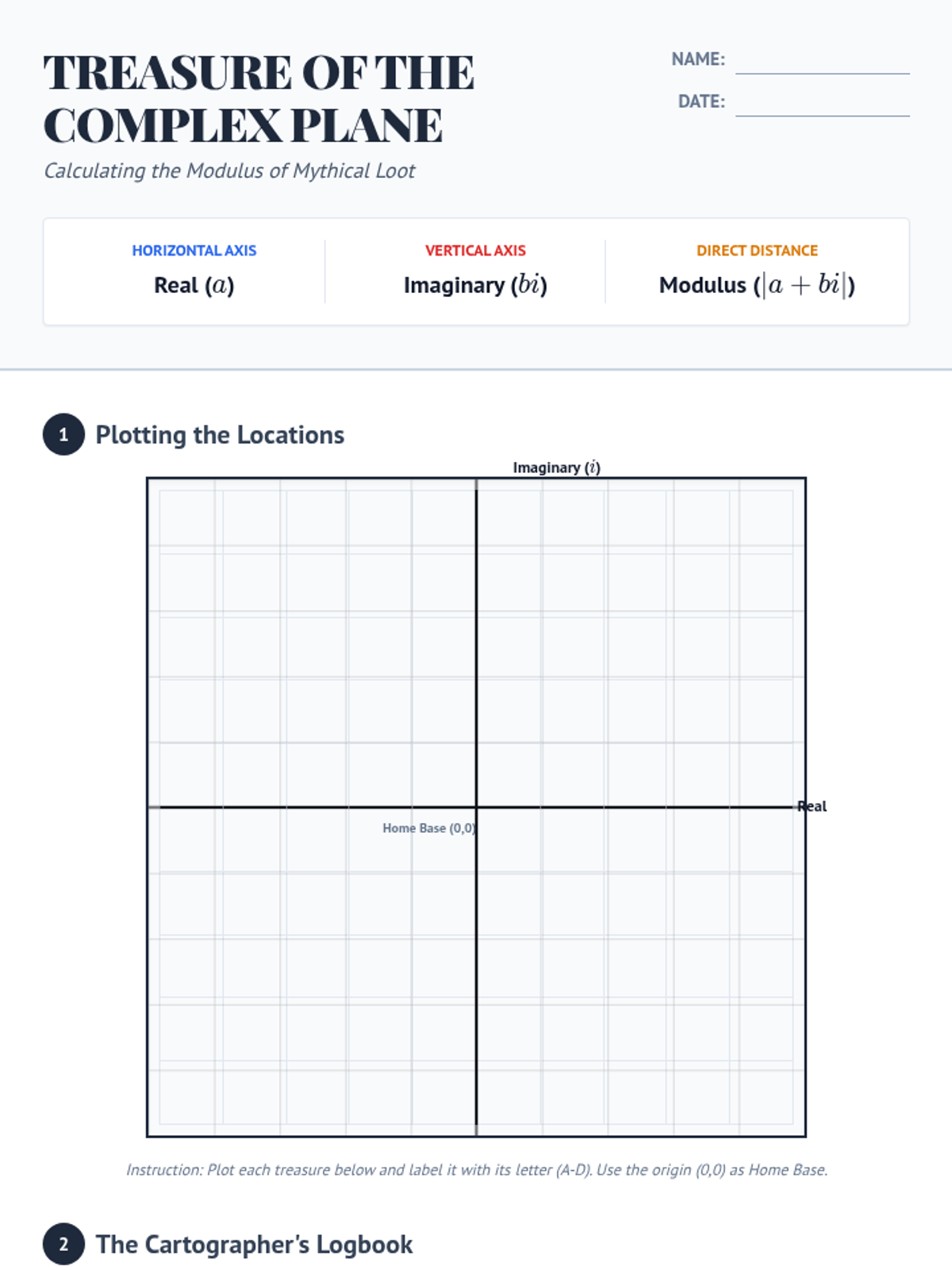Click the subtitle about Modulus of Mythical Loot
The image size is (952, 1270).
[x=229, y=171]
